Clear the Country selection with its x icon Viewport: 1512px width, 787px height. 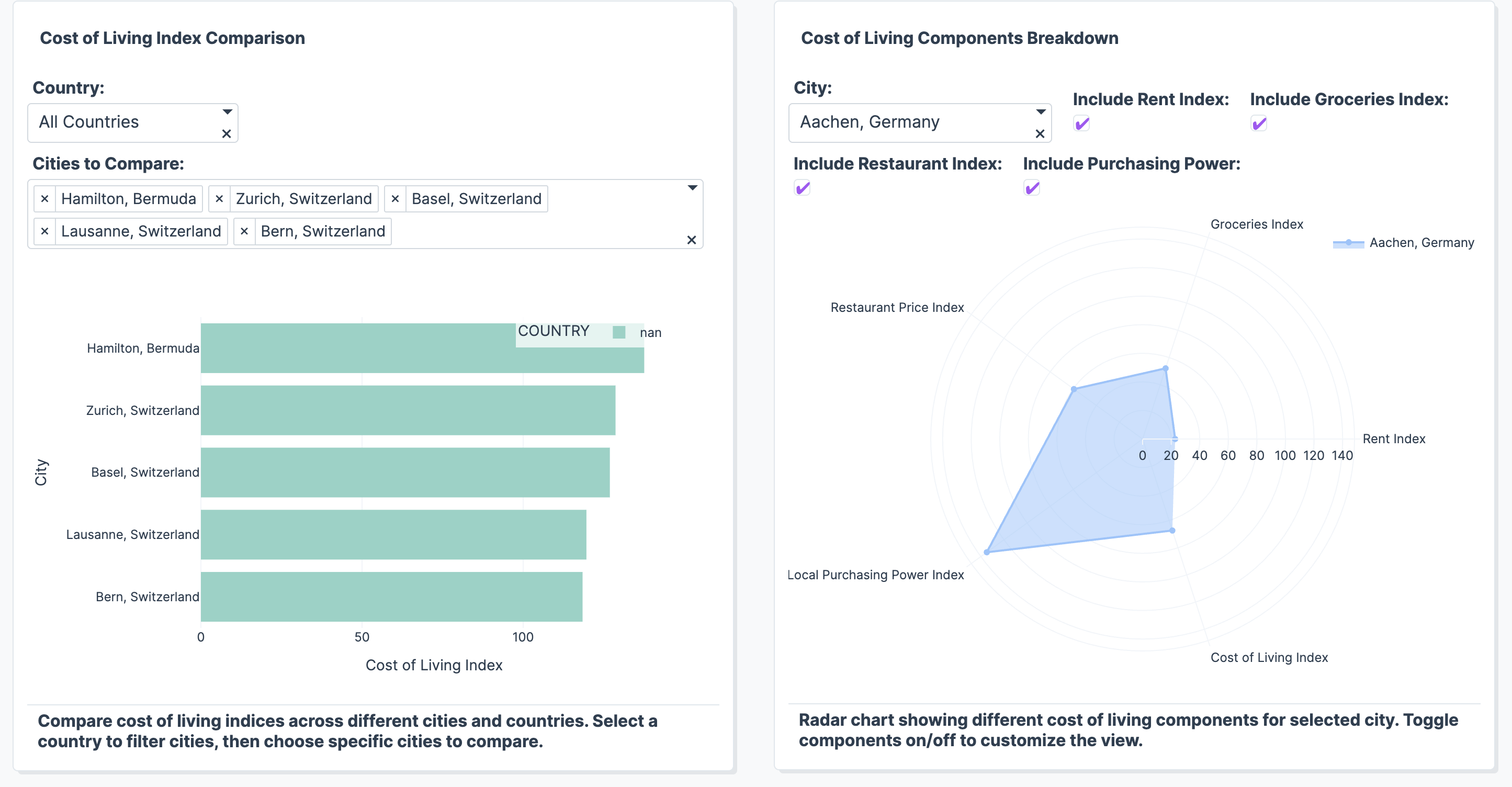click(227, 134)
